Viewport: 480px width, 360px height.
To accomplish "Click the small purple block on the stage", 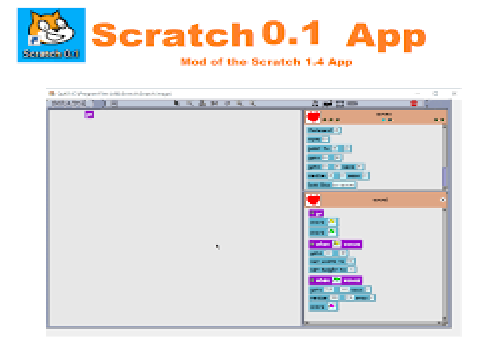I will pyautogui.click(x=89, y=114).
